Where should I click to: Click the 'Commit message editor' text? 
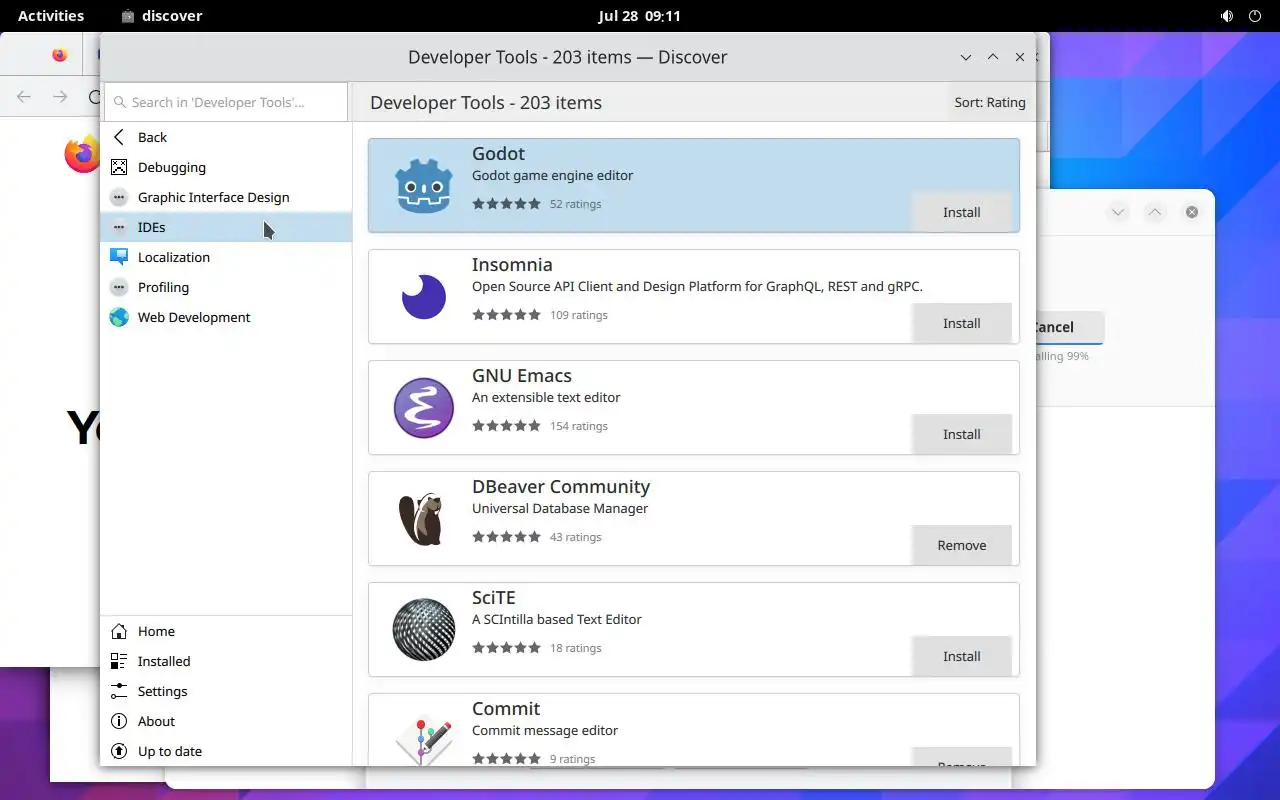(545, 730)
